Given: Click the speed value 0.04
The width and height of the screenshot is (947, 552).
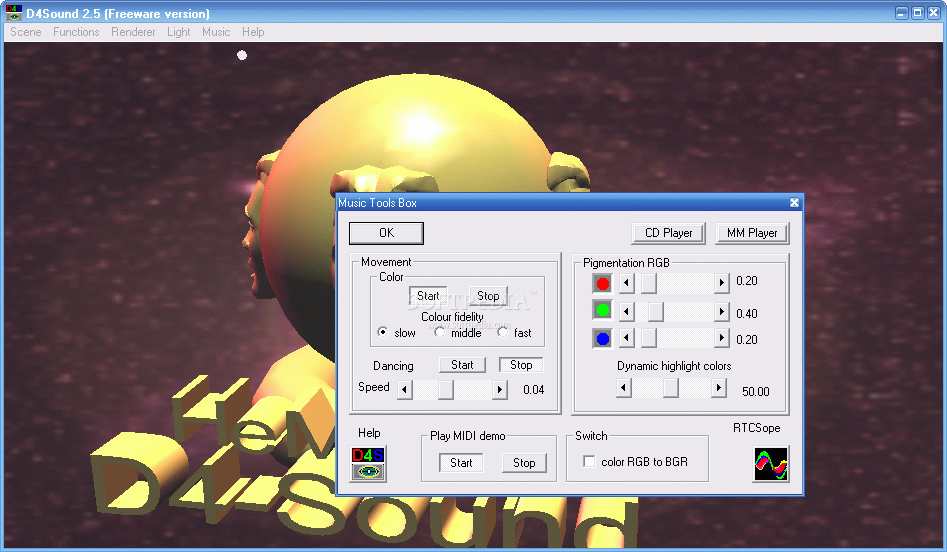Looking at the screenshot, I should [x=534, y=390].
